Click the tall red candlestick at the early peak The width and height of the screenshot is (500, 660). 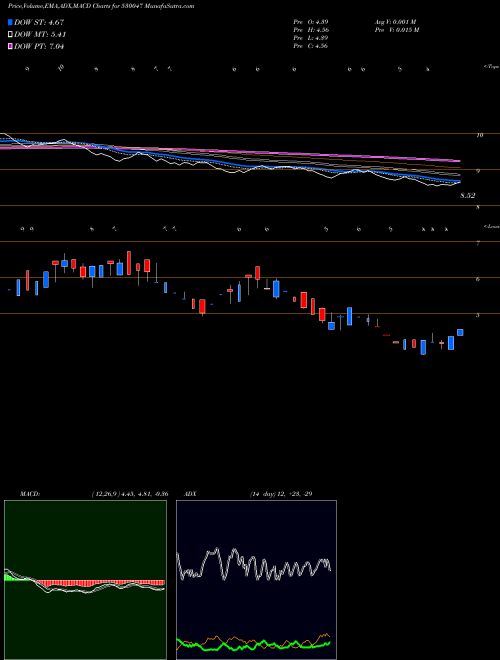click(129, 263)
